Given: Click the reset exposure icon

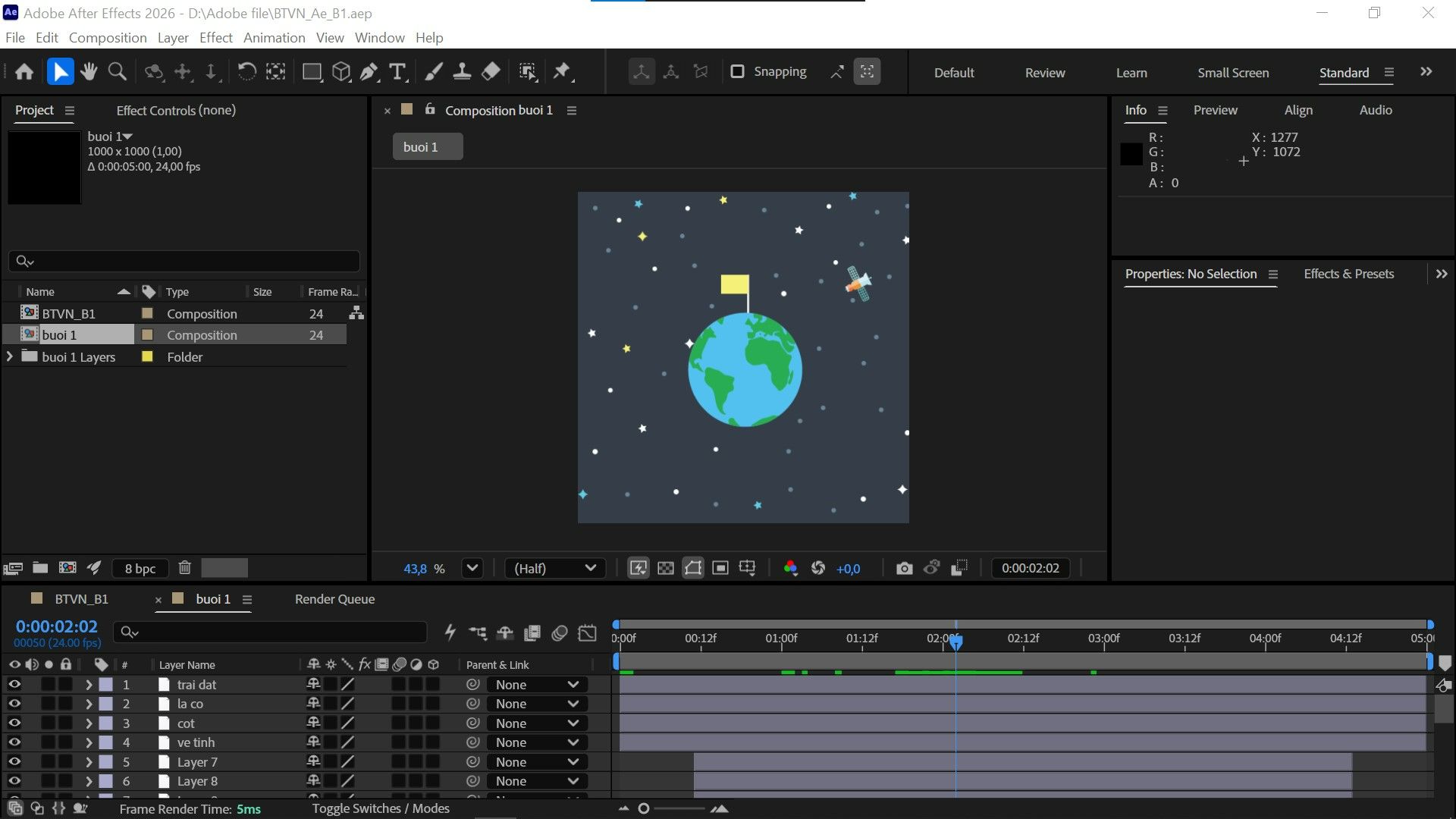Looking at the screenshot, I should [818, 568].
